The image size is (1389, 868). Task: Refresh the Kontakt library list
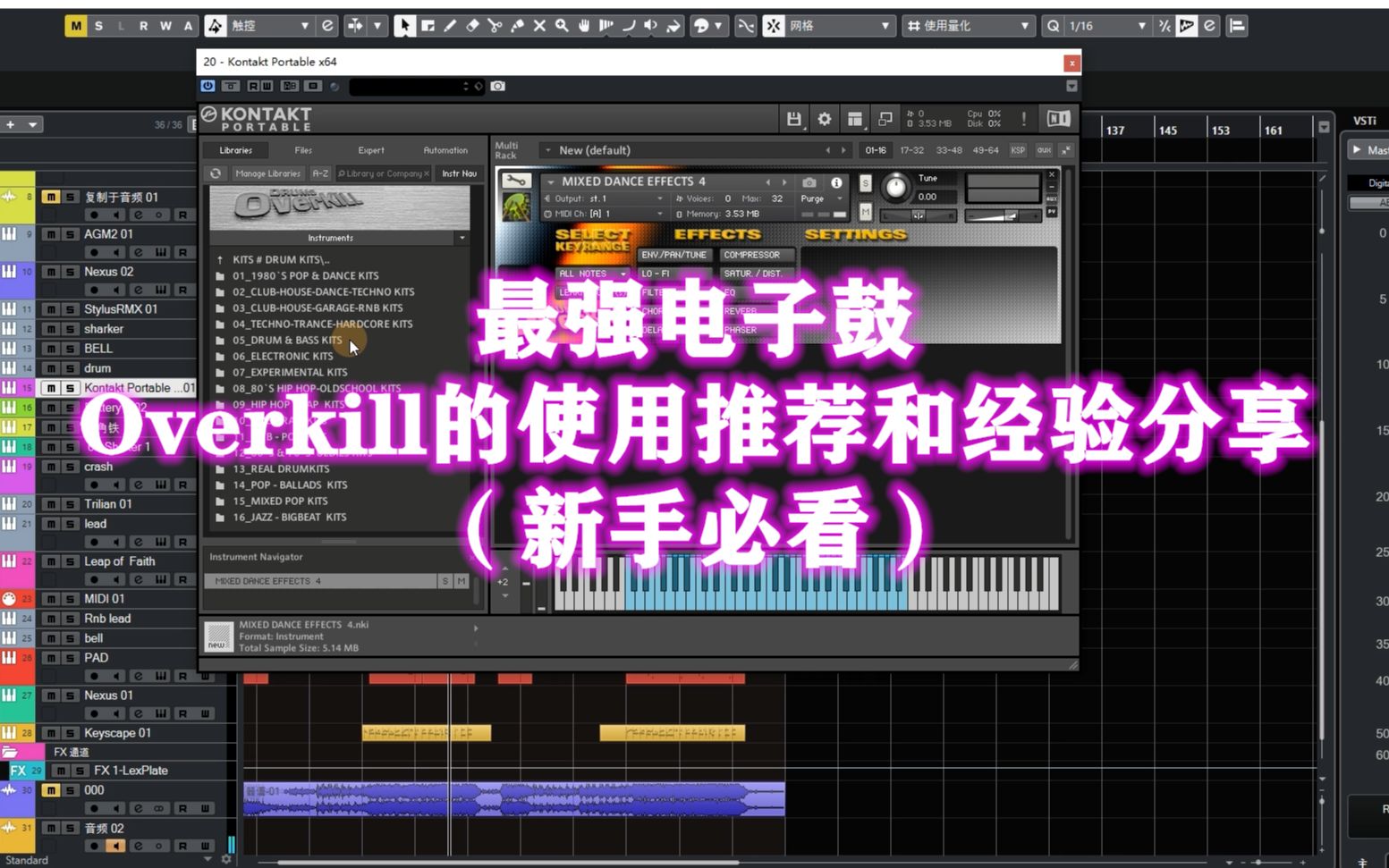pyautogui.click(x=216, y=173)
